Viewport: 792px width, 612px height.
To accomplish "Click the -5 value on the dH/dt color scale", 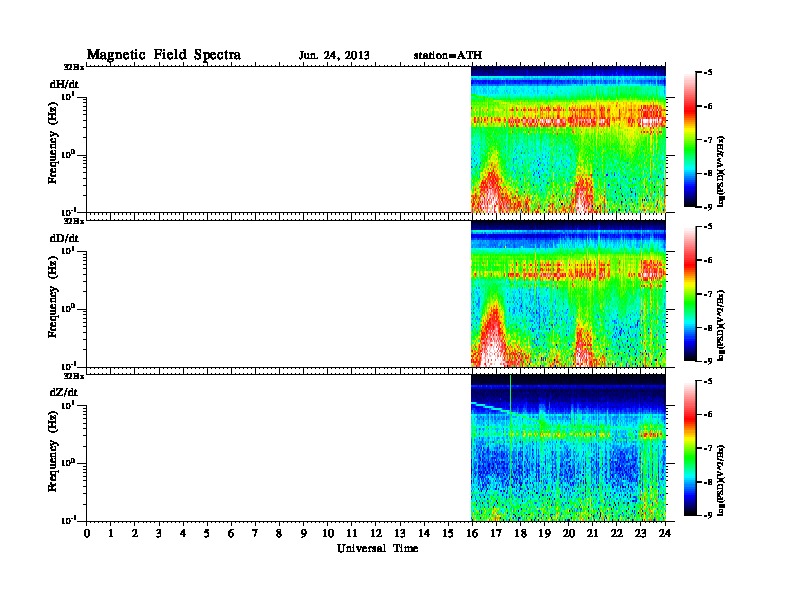I will coord(708,73).
